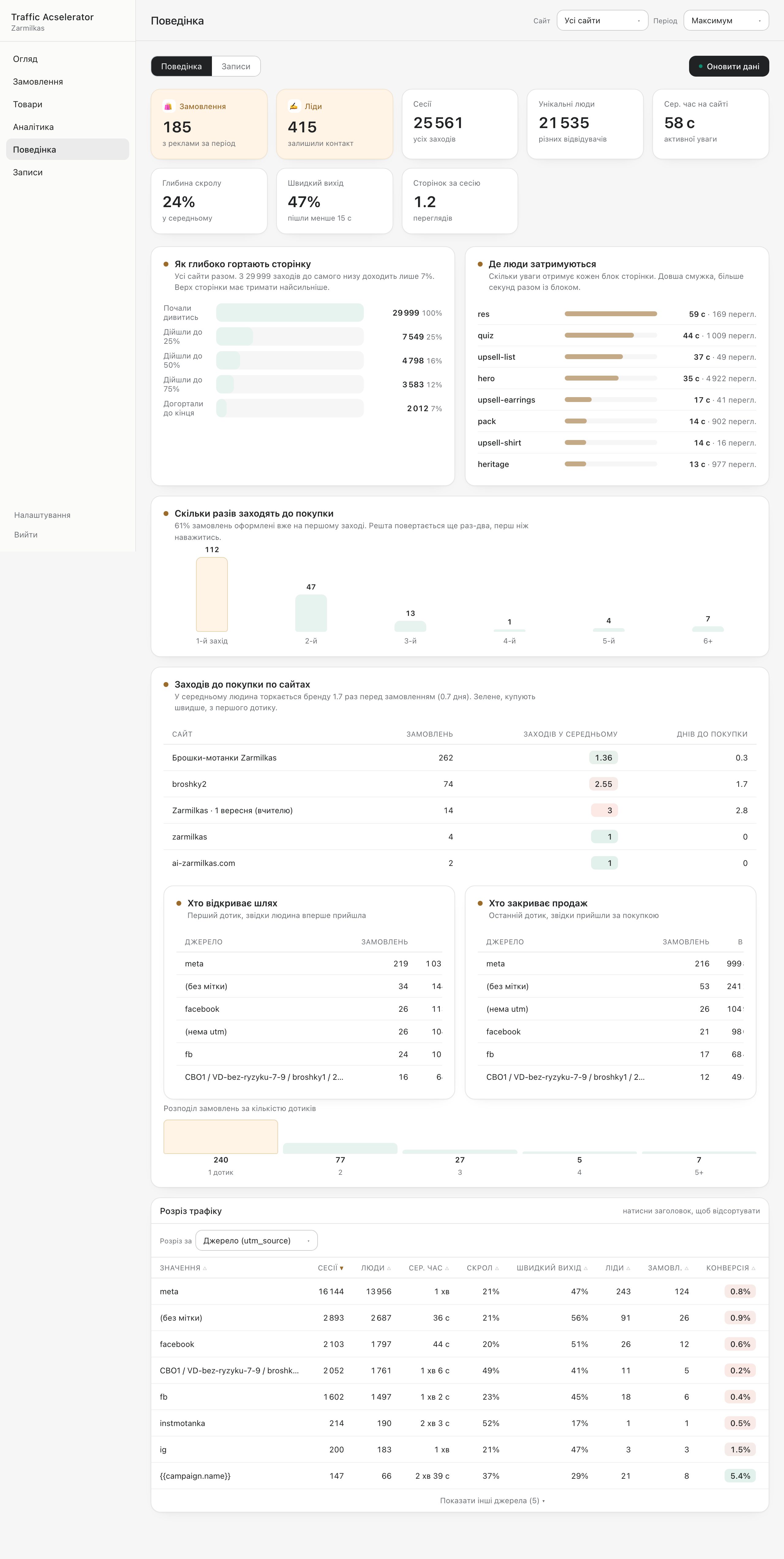
Task: Click the ЗАХОДІВ У СЕРЕДНЬОМУ column header
Action: (x=571, y=734)
